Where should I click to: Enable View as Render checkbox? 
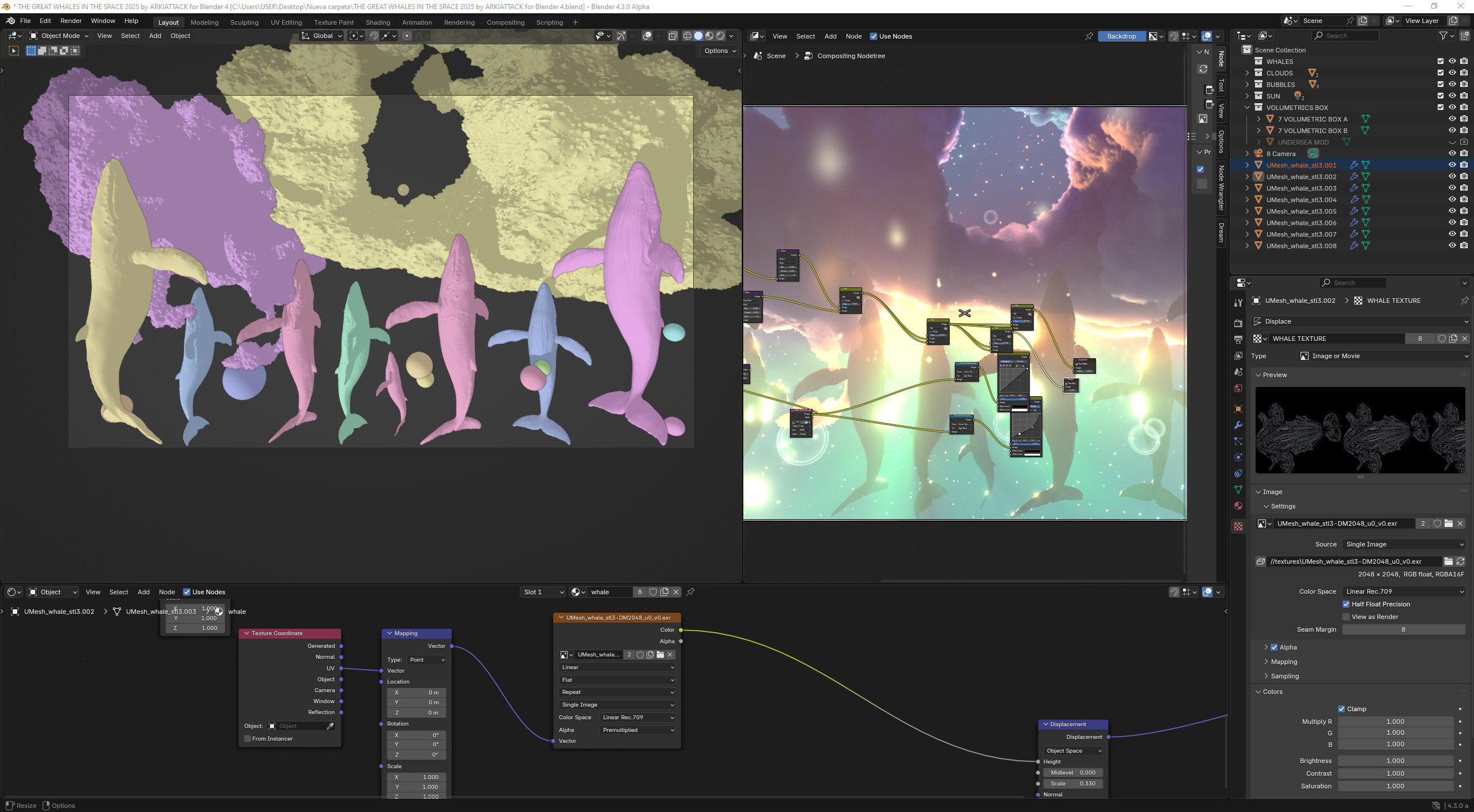pyautogui.click(x=1346, y=617)
